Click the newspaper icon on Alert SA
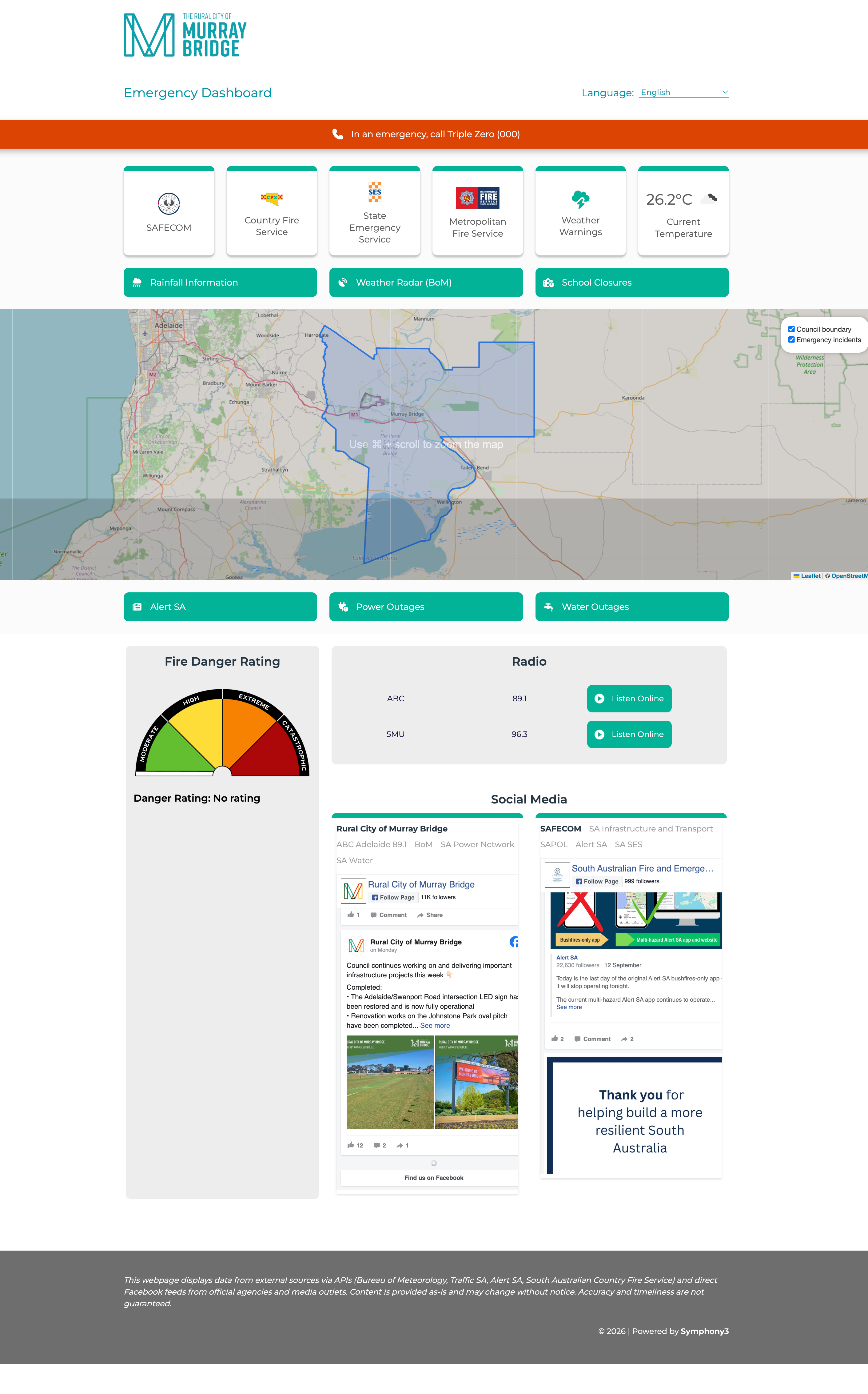The height and width of the screenshot is (1394, 868). point(137,607)
